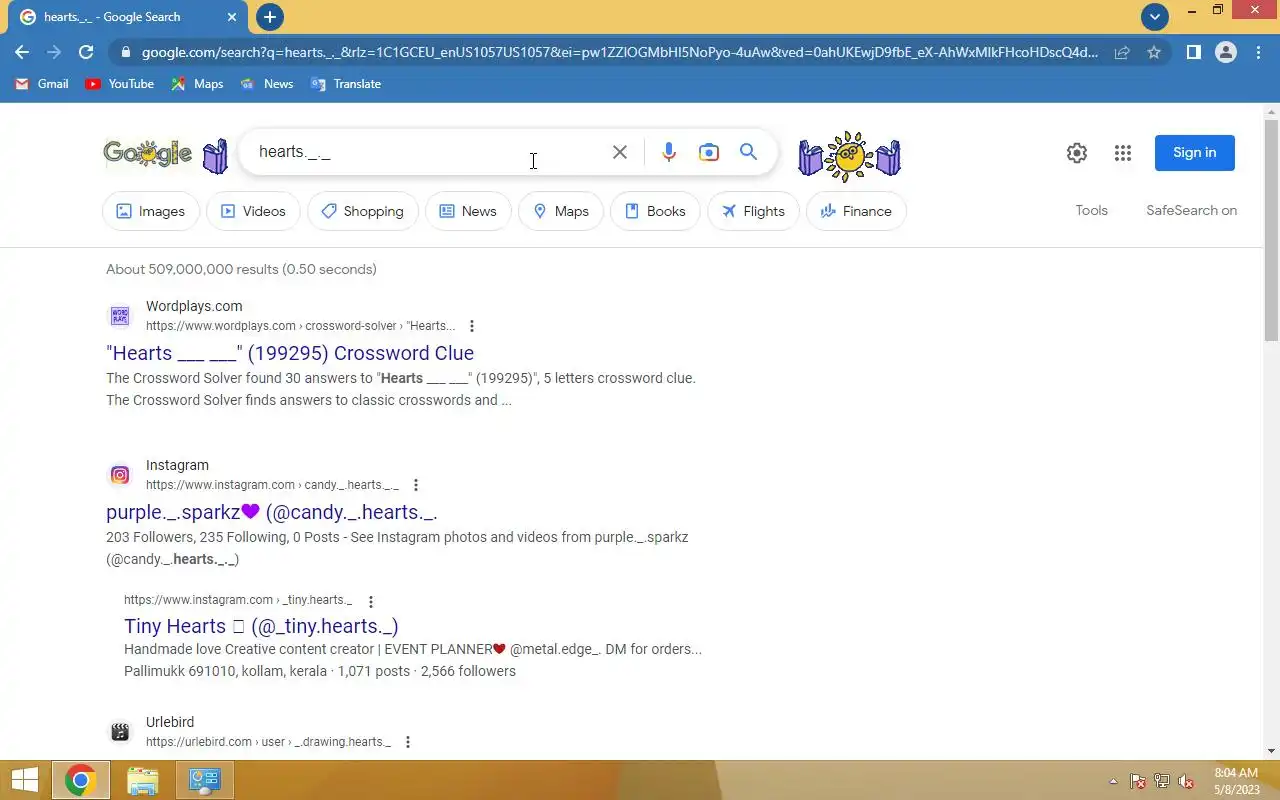The image size is (1280, 800).
Task: Click the browser address bar URL
Action: (x=618, y=52)
